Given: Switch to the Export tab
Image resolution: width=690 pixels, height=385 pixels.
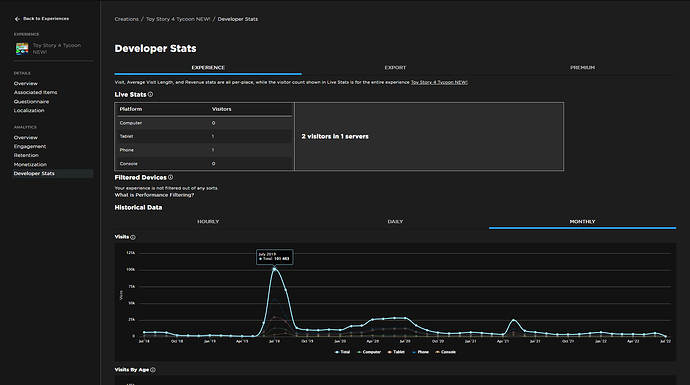Looking at the screenshot, I should click(x=395, y=68).
